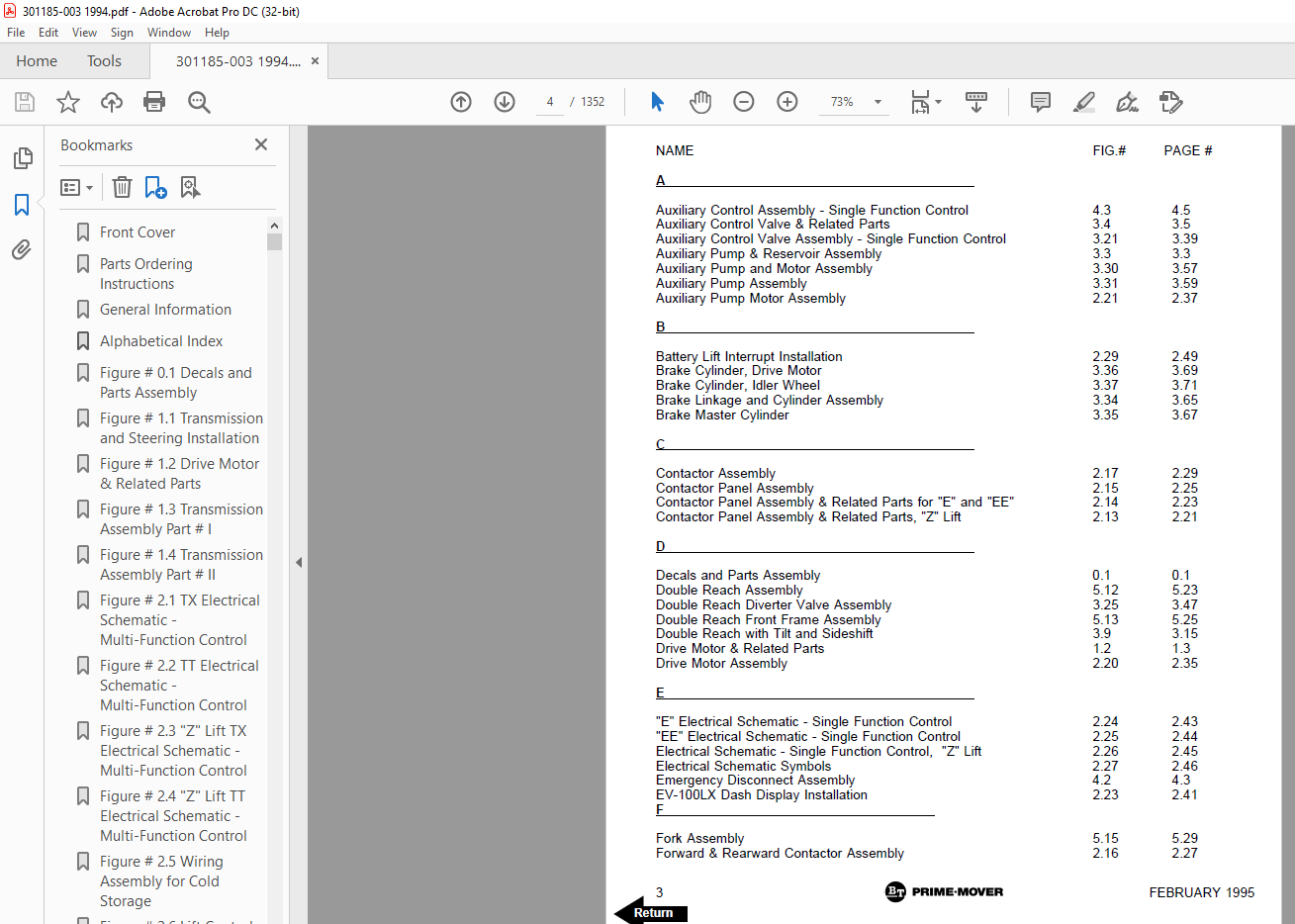The height and width of the screenshot is (924, 1295).
Task: Open Figure # 0.1 Decals bookmark
Action: coord(175,383)
